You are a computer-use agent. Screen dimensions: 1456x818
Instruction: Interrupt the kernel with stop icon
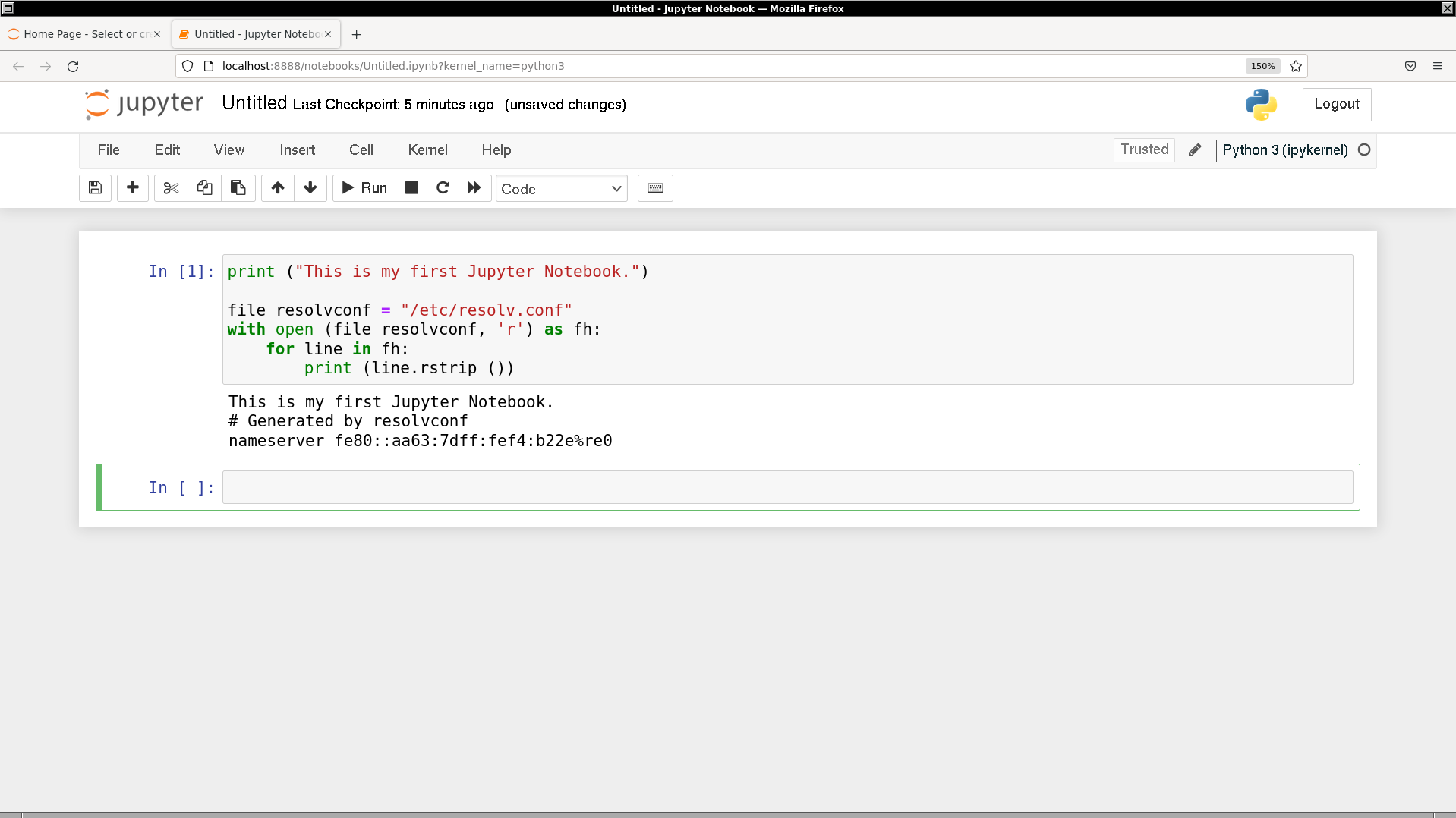coord(411,188)
